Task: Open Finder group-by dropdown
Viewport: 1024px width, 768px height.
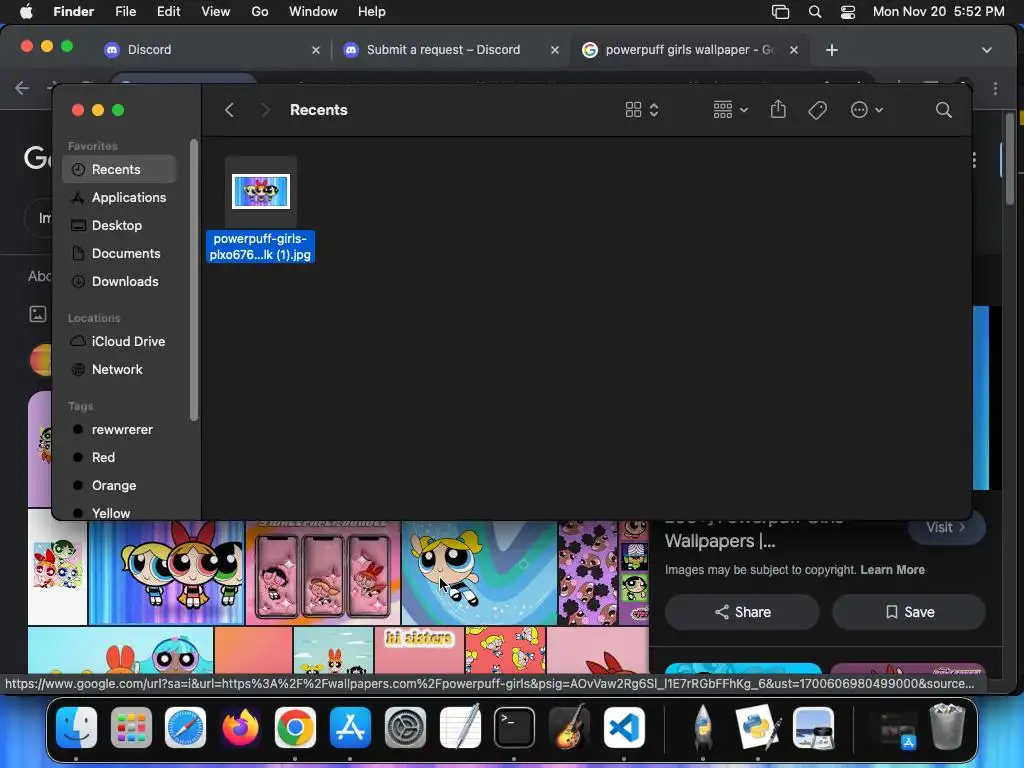Action: pyautogui.click(x=730, y=110)
